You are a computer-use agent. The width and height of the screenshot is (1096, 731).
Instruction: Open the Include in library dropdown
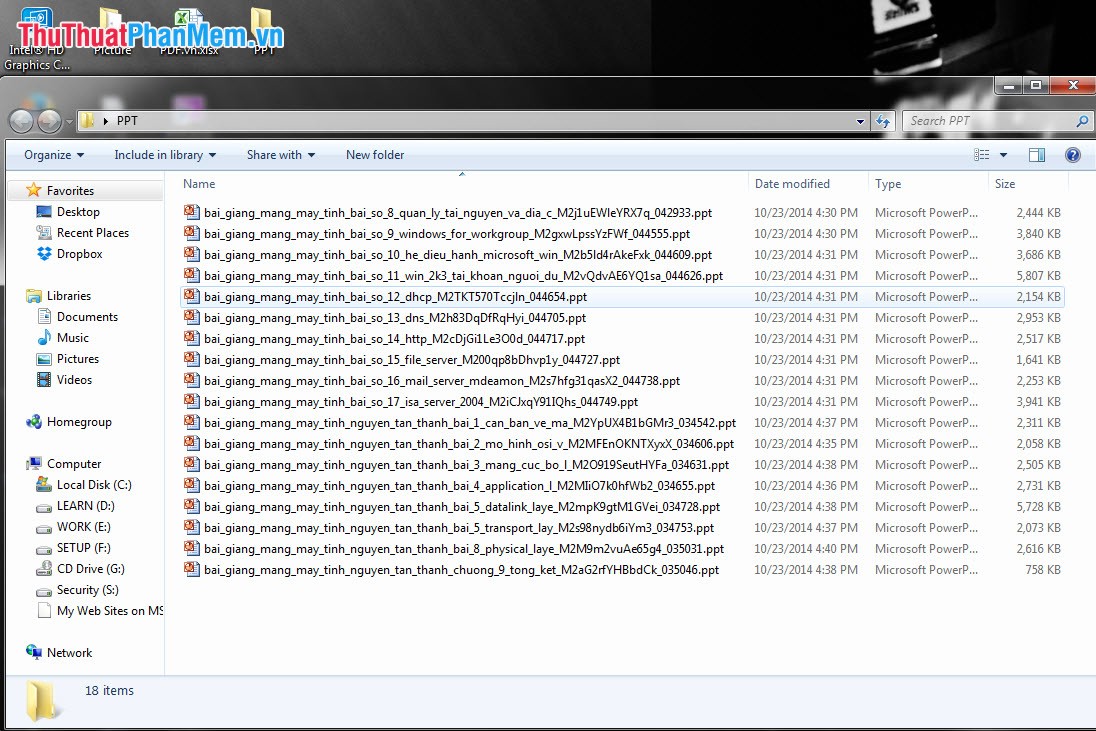pos(164,154)
